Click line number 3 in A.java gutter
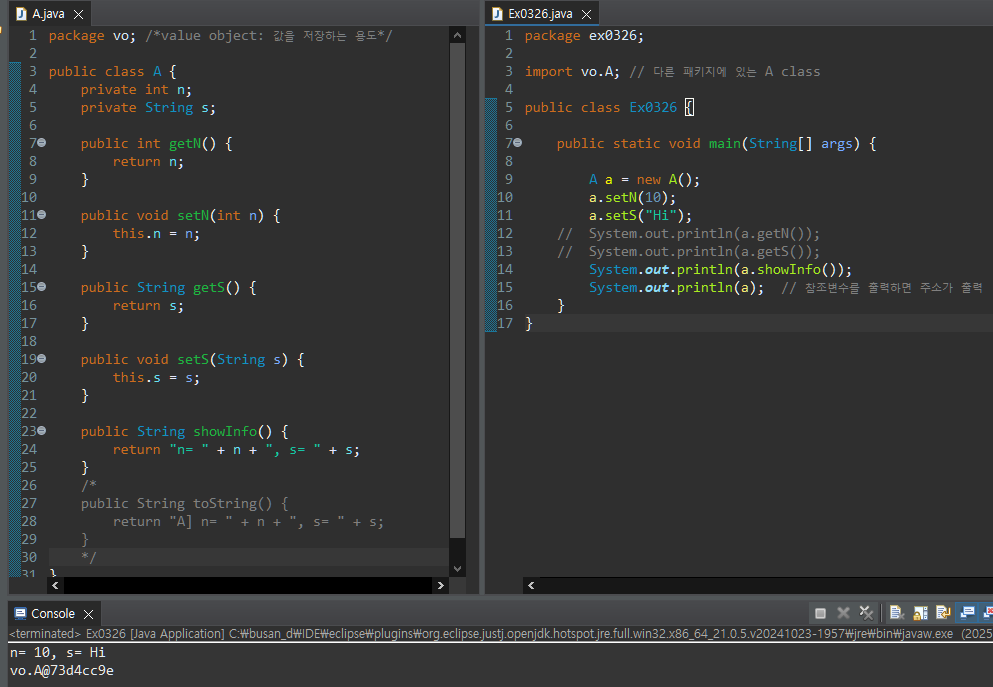 point(33,72)
